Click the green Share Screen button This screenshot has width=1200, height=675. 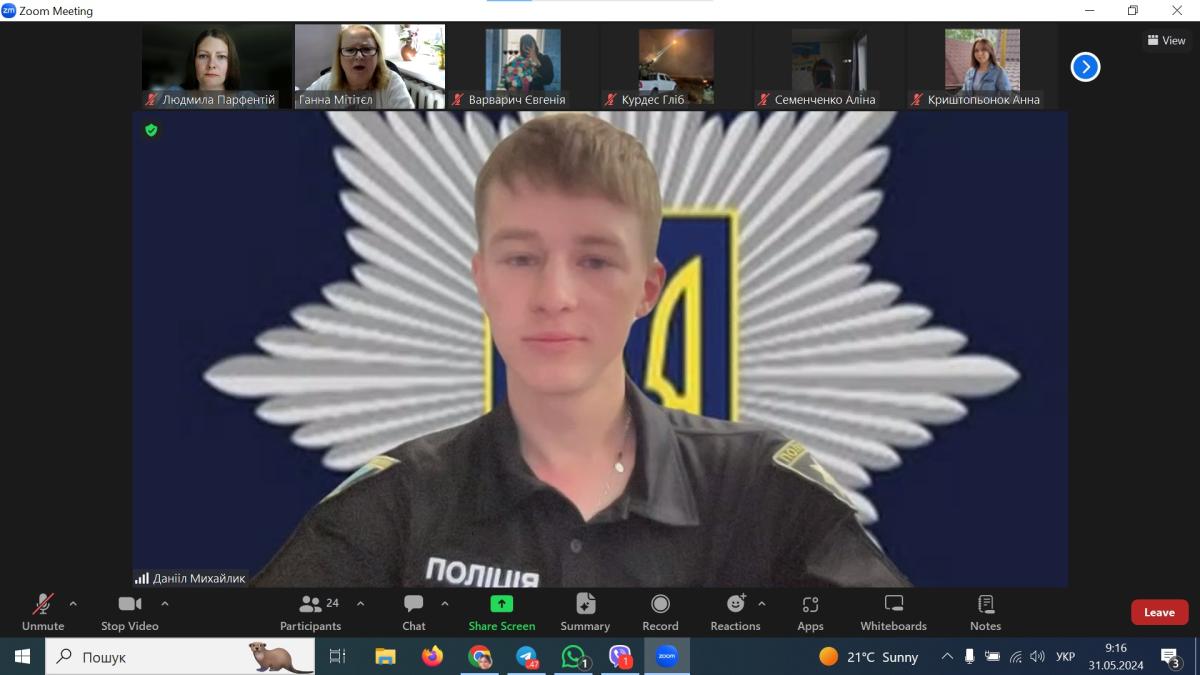pos(502,612)
